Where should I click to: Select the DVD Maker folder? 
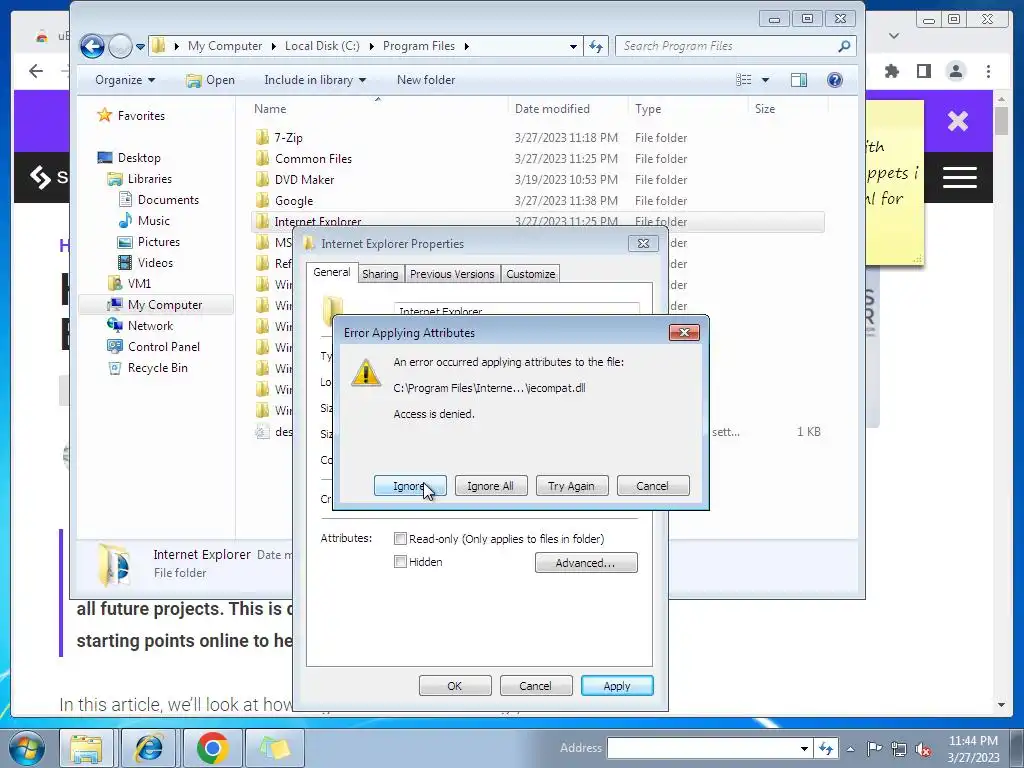(304, 180)
